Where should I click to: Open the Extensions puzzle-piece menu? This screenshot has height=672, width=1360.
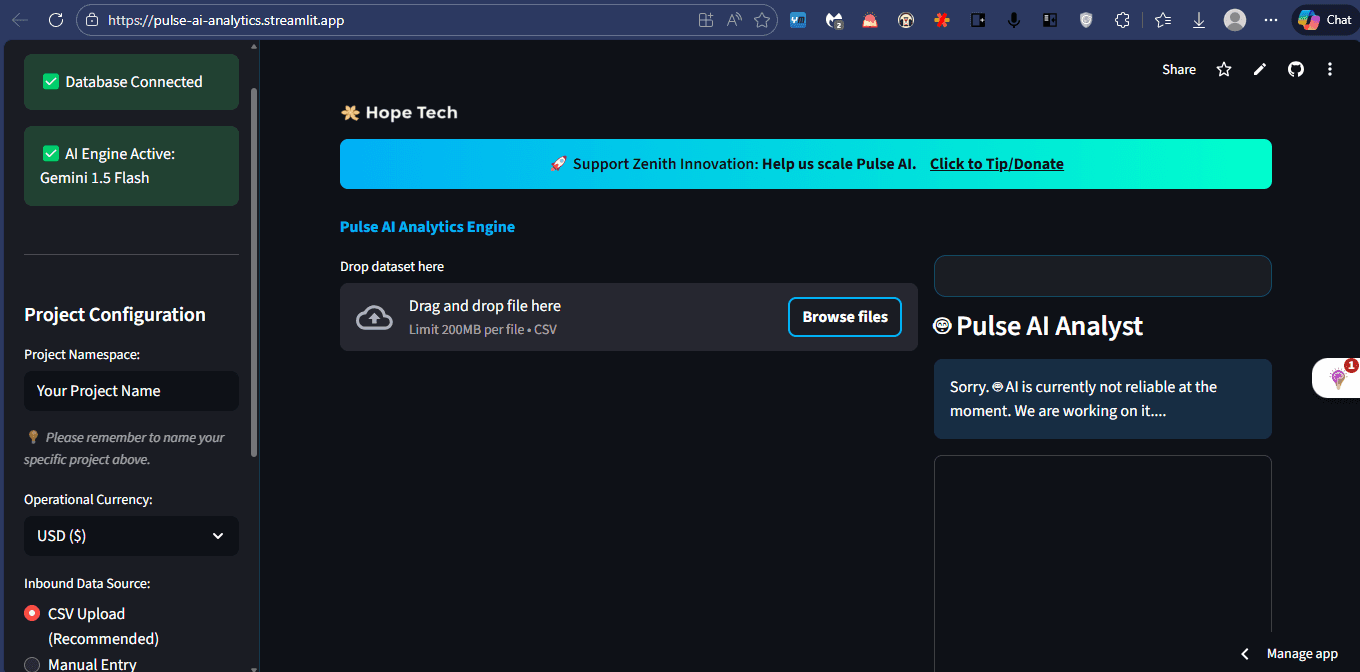click(1122, 20)
